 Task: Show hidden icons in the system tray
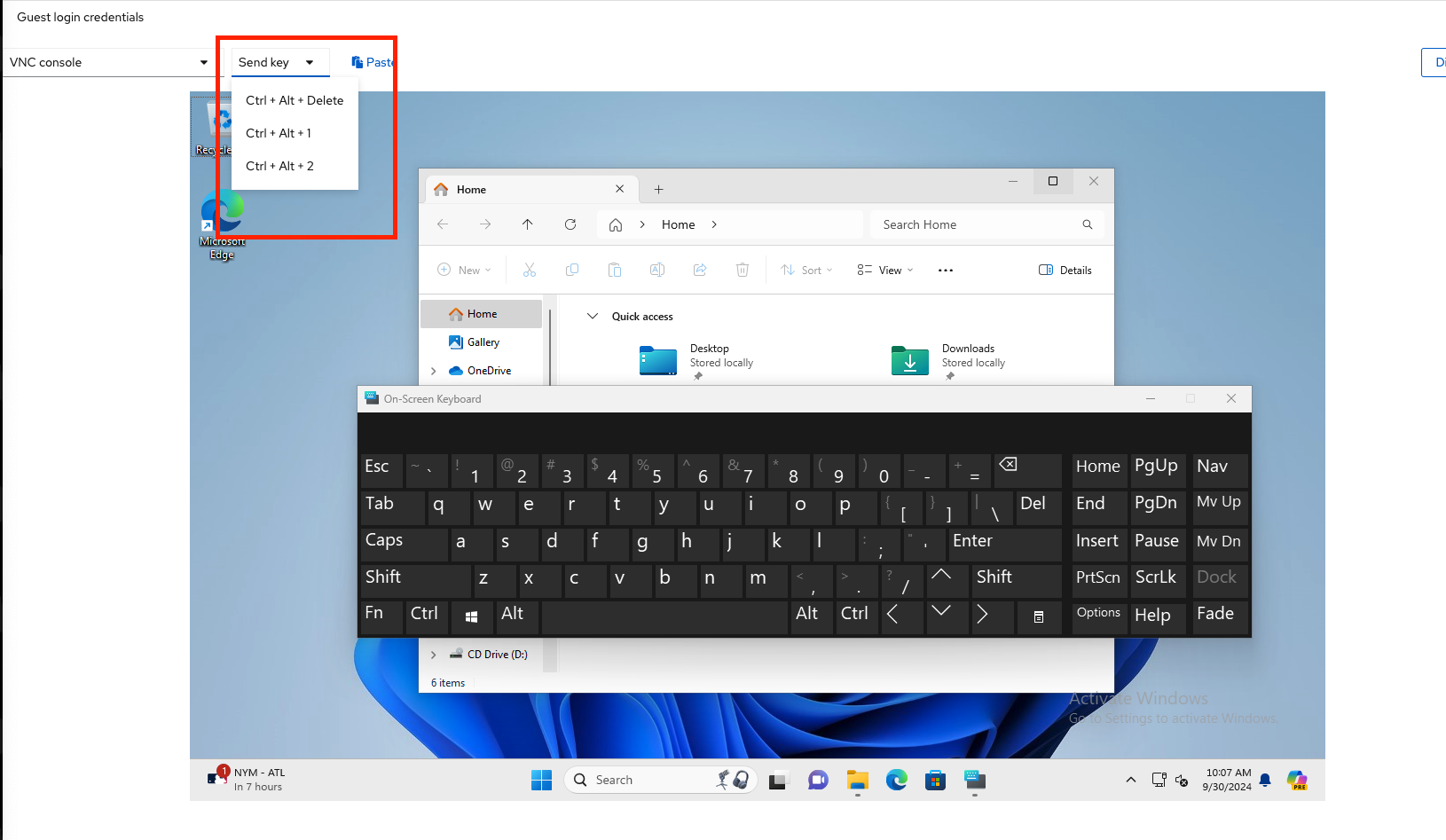point(1130,781)
